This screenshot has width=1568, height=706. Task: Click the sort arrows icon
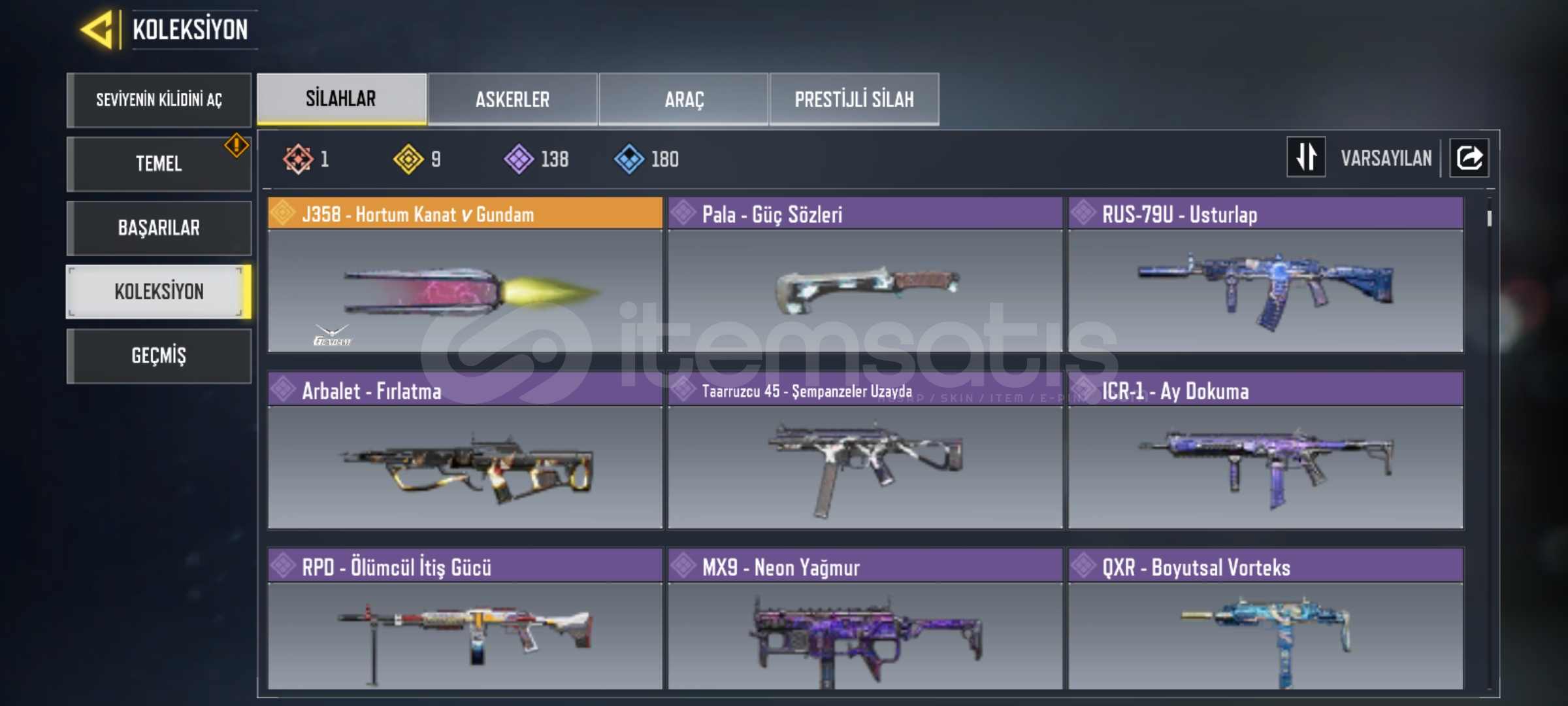click(1306, 157)
